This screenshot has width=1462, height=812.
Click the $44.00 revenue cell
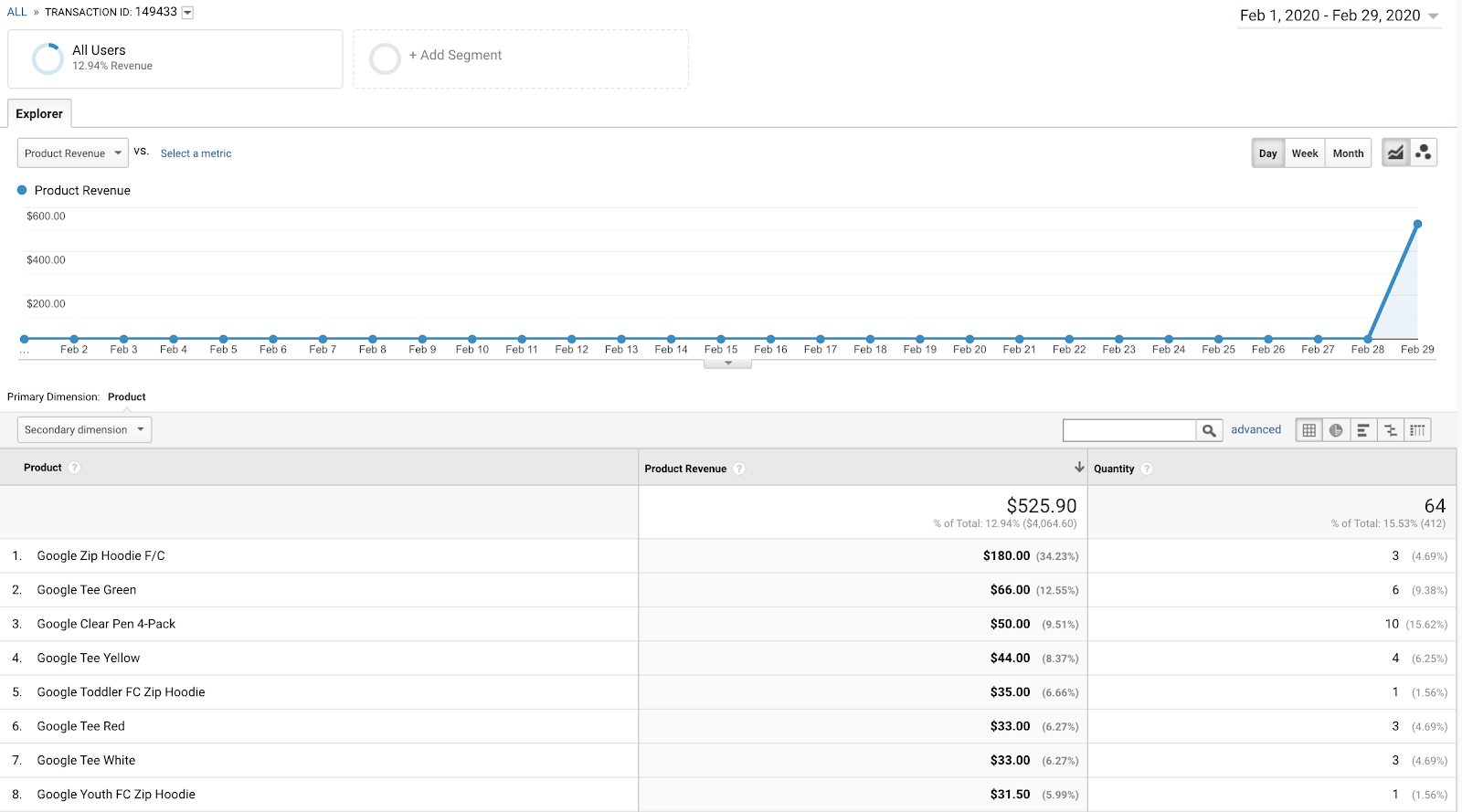click(x=1010, y=658)
